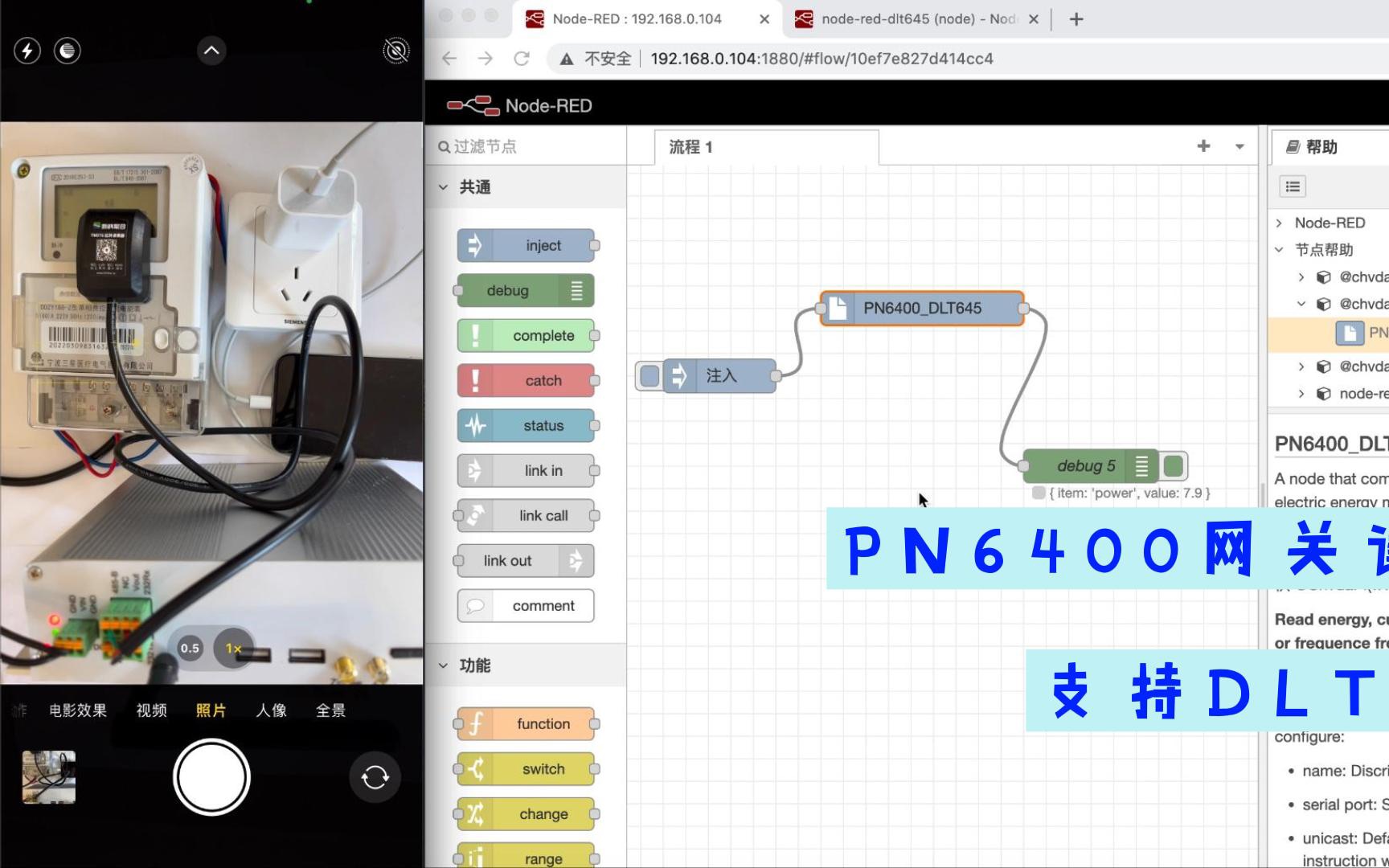This screenshot has width=1389, height=868.
Task: Go back in browser history
Action: 449,59
